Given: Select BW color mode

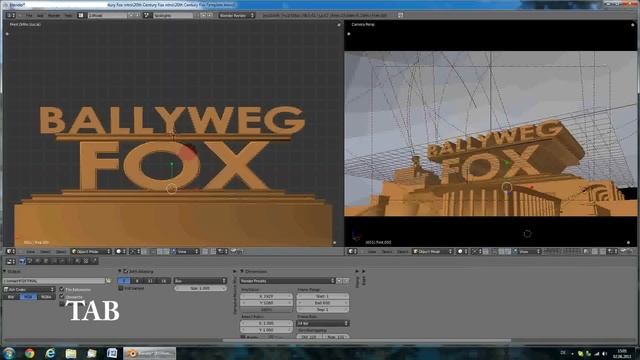Looking at the screenshot, I should coord(11,297).
